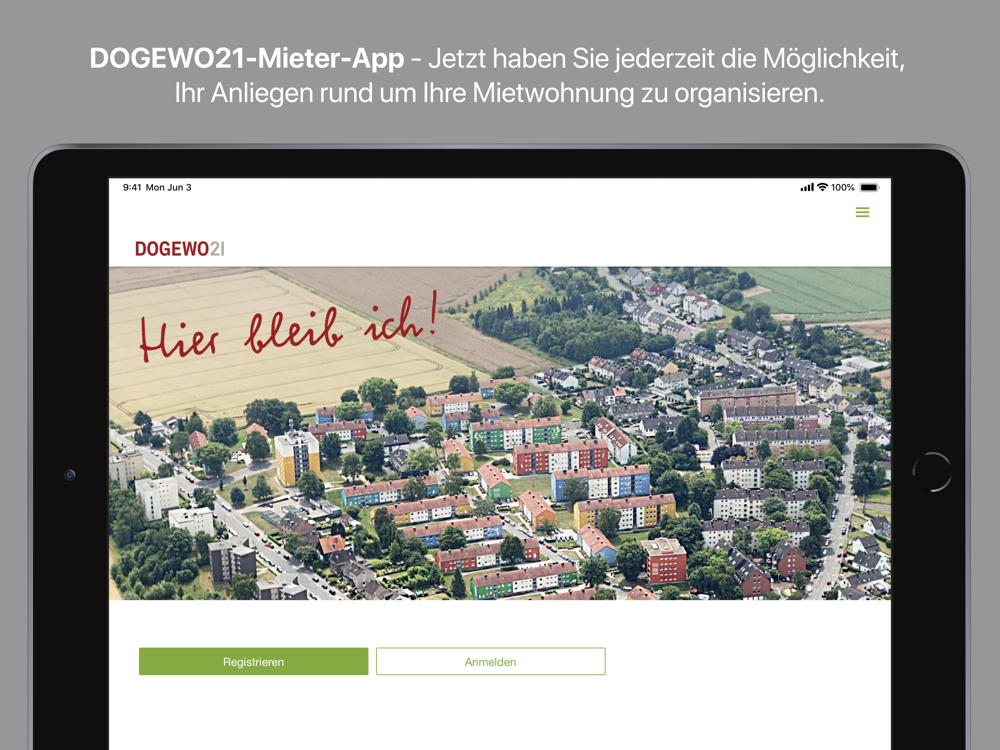This screenshot has width=1000, height=750.
Task: Tap the battery indicator icon
Action: coord(869,188)
